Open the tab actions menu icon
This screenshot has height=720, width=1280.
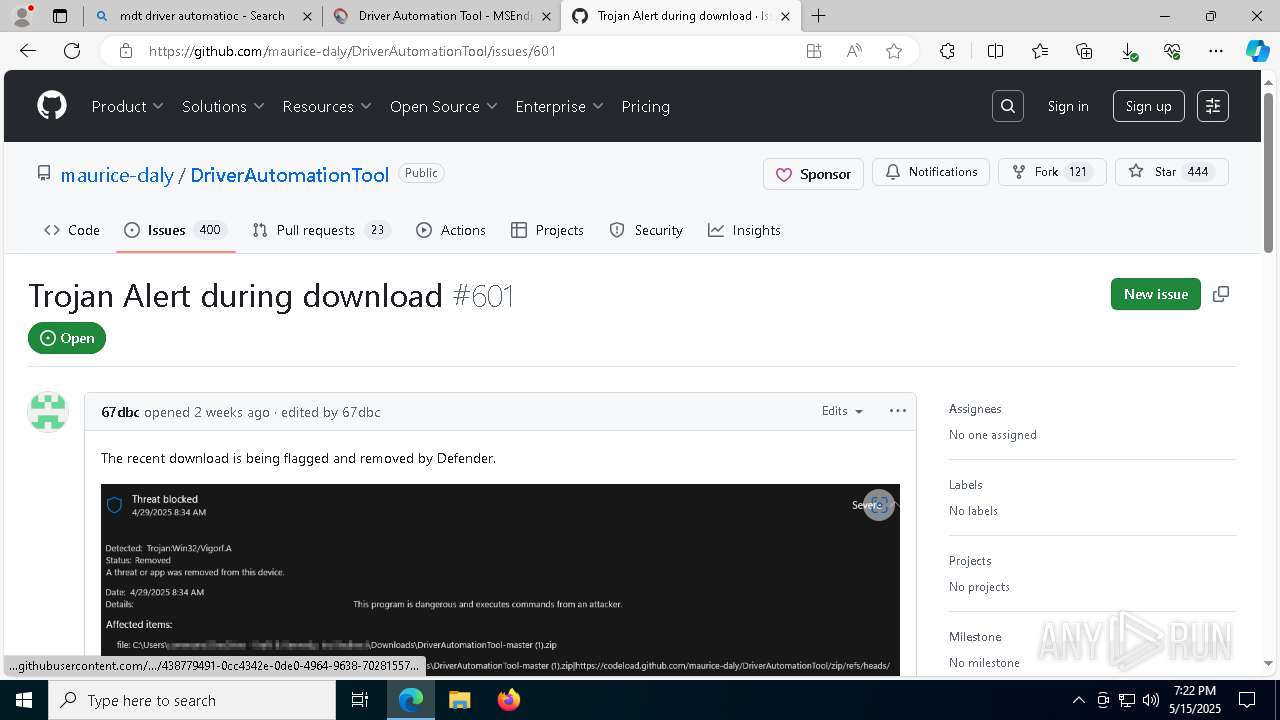pyautogui.click(x=60, y=16)
